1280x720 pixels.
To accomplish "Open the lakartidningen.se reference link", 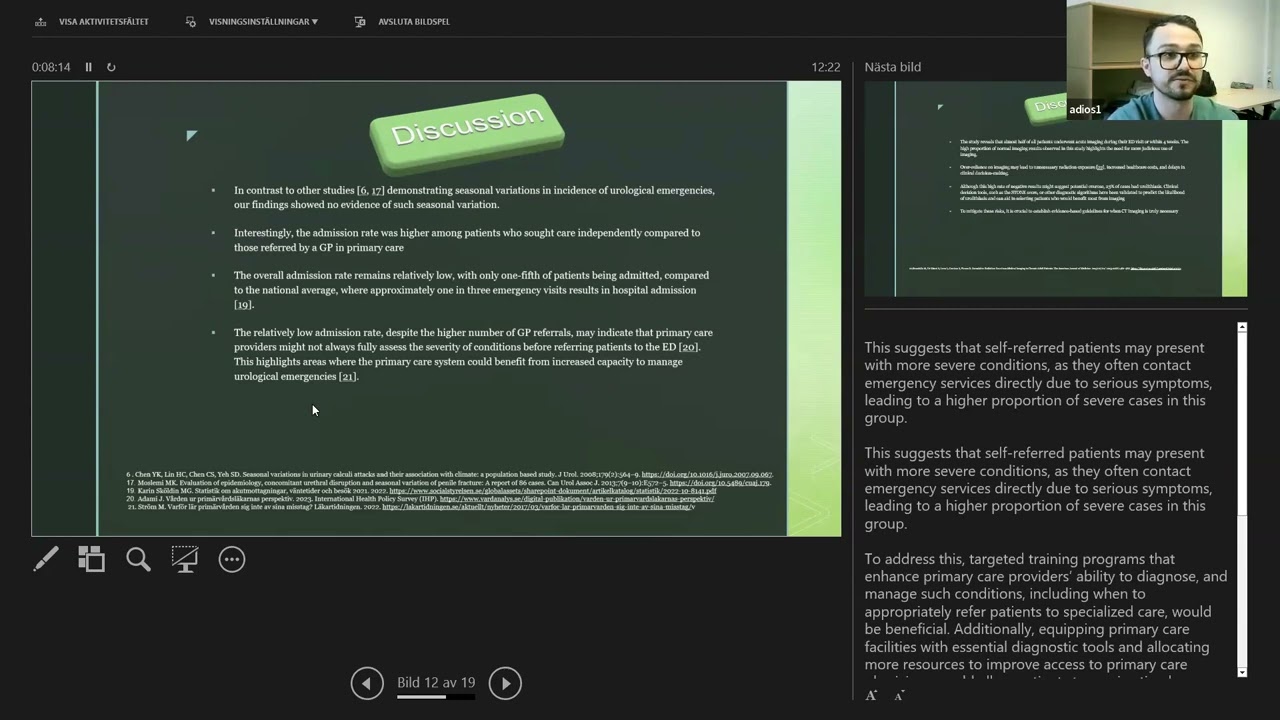I will pos(538,507).
